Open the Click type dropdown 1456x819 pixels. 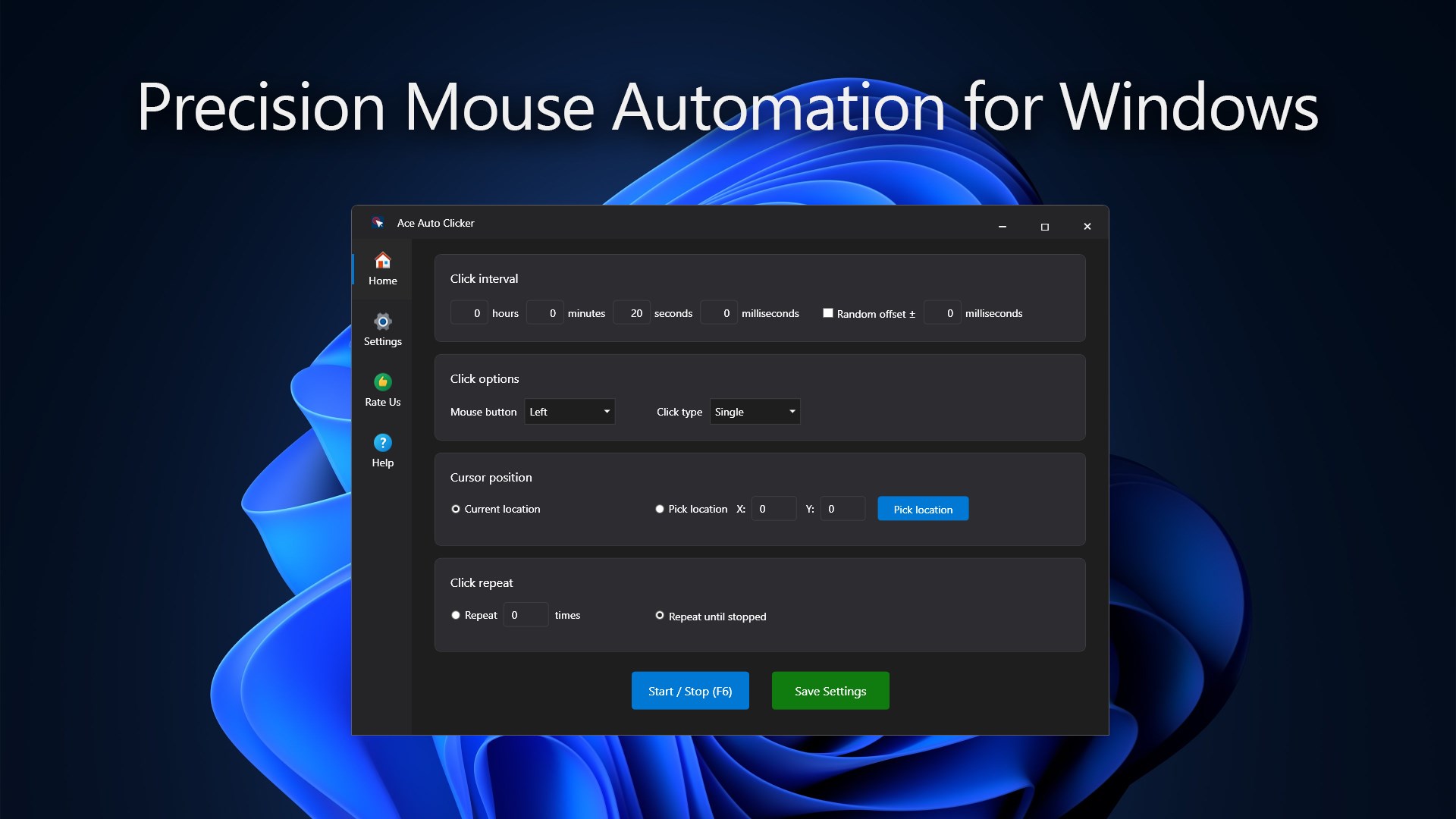(x=755, y=412)
